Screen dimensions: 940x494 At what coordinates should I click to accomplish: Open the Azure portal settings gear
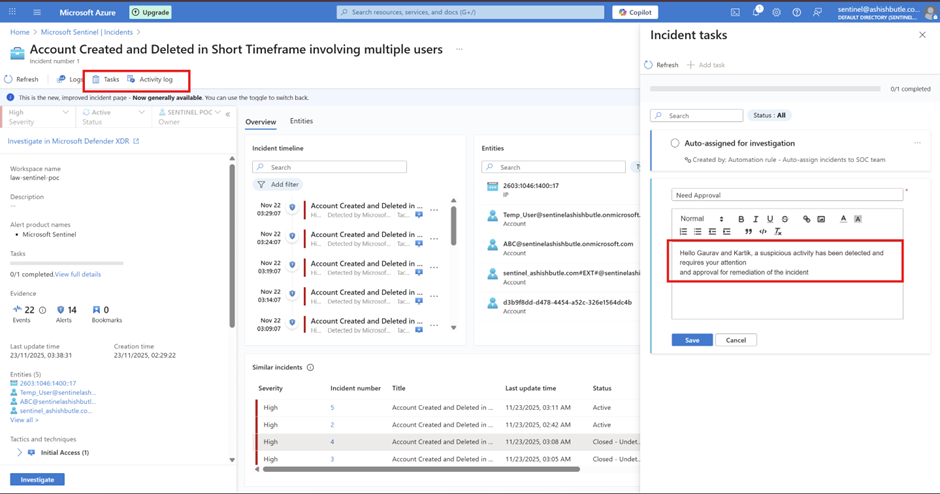(776, 12)
